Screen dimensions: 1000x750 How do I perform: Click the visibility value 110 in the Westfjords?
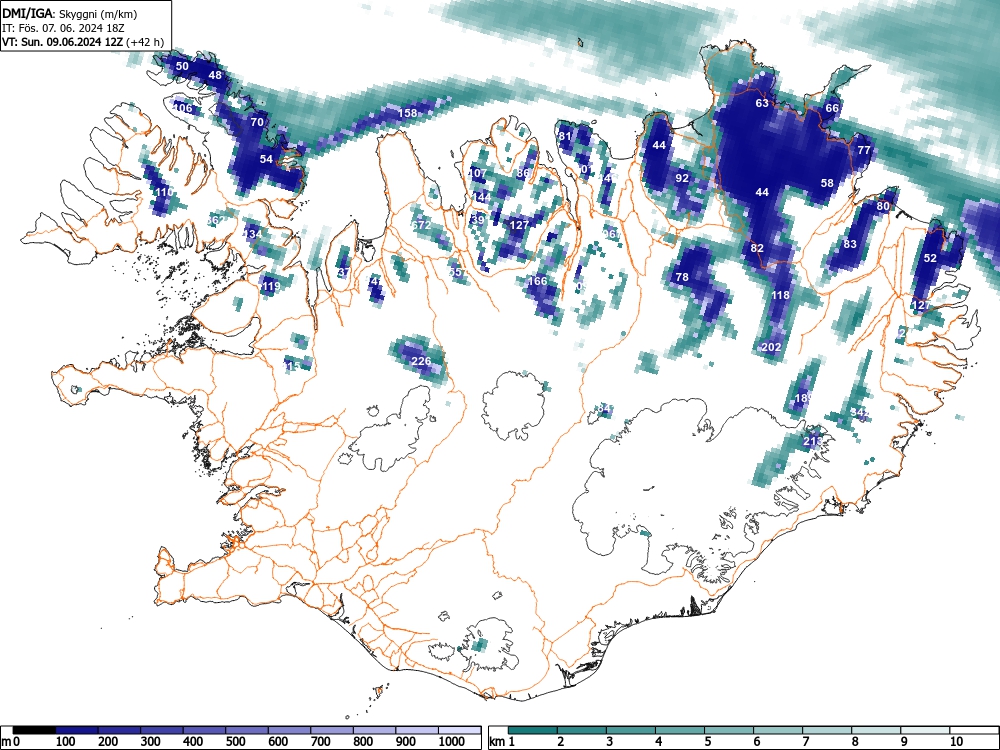tap(164, 192)
